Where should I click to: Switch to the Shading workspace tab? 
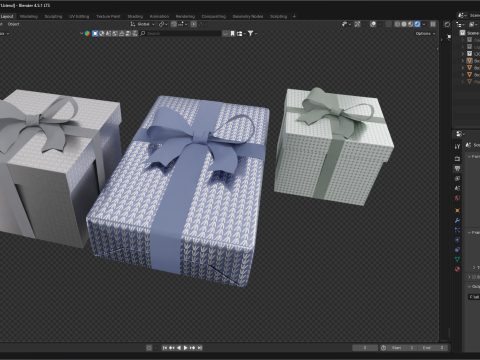tap(135, 16)
